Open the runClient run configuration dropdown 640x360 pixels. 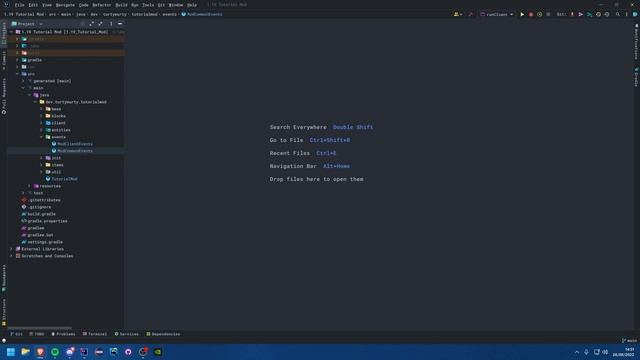[497, 14]
